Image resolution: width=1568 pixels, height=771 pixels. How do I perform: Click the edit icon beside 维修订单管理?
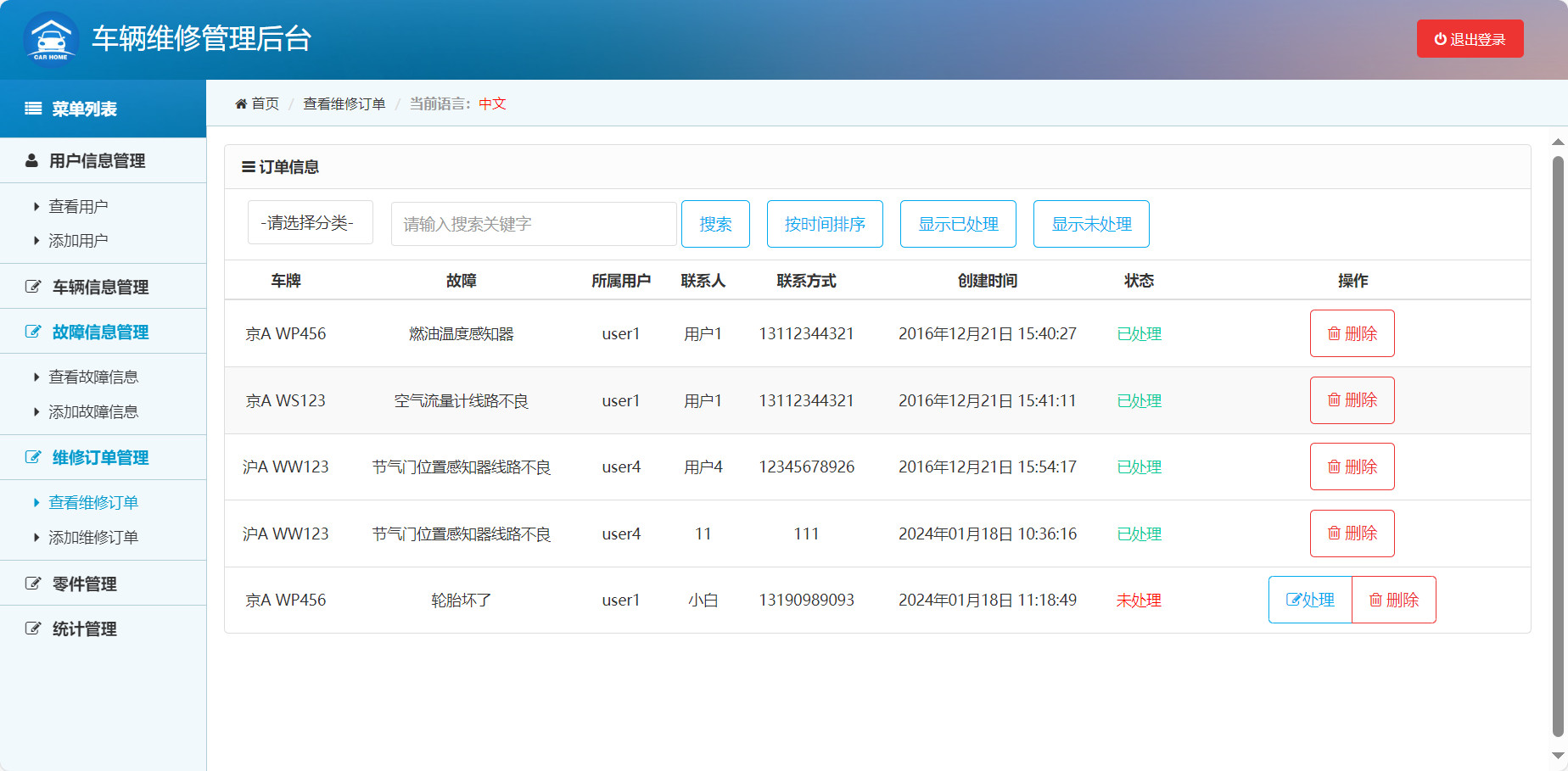pos(33,457)
